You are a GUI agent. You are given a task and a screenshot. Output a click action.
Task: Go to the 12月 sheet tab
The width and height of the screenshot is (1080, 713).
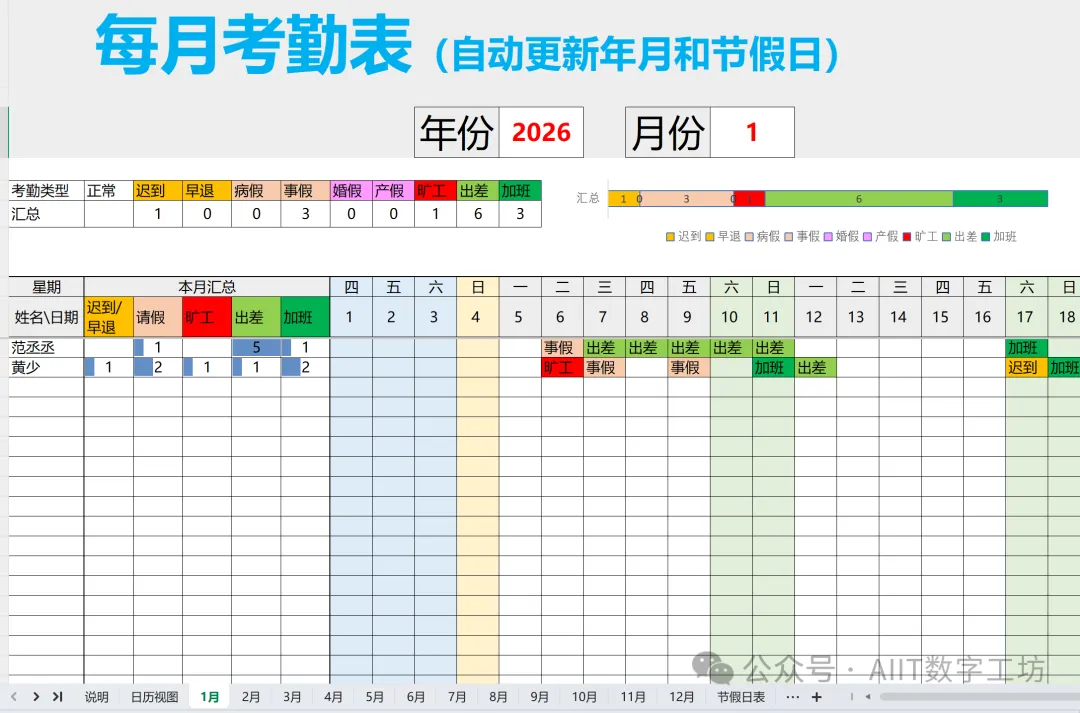coord(681,697)
